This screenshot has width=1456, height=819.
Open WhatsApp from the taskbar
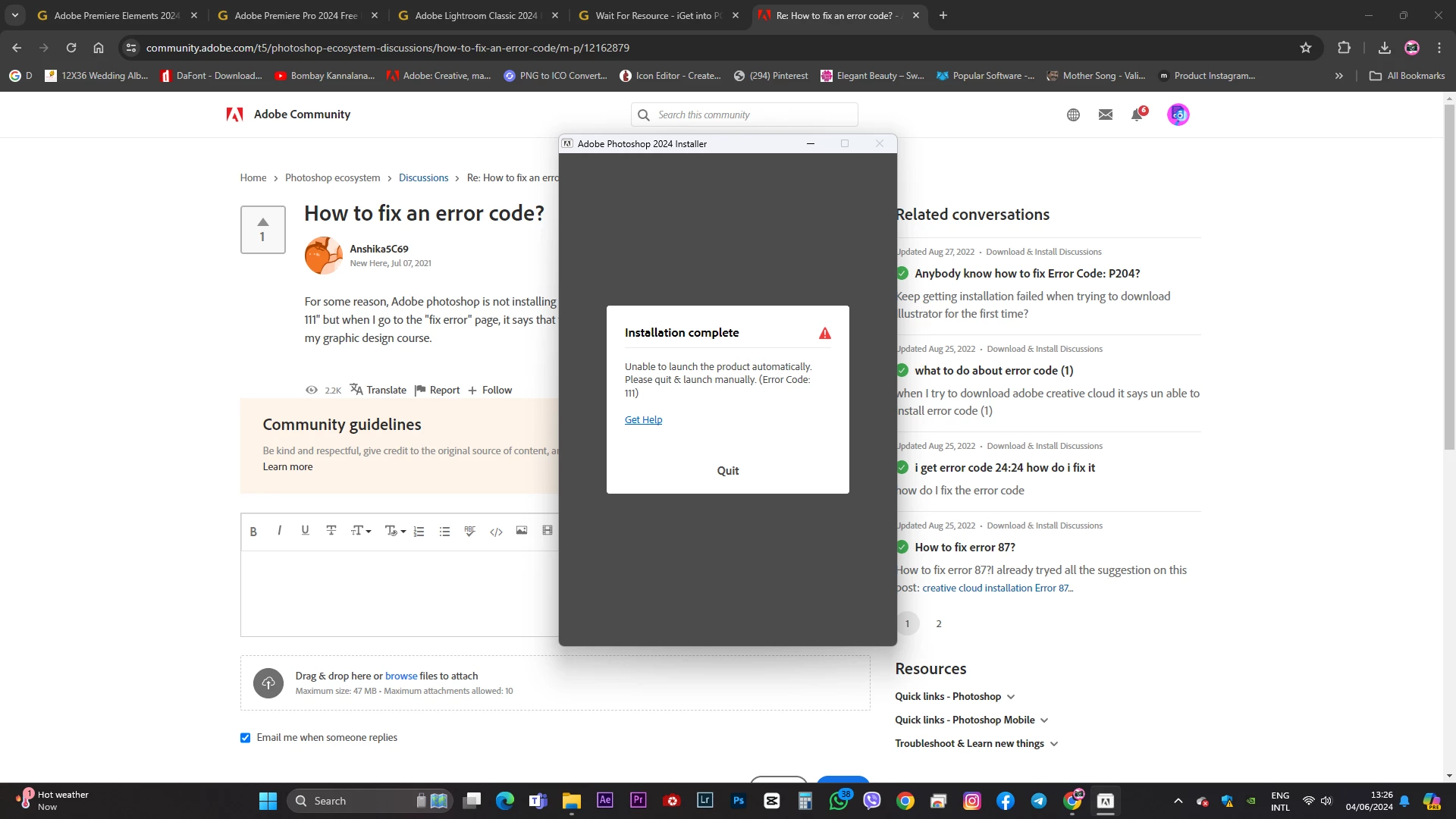pyautogui.click(x=839, y=801)
